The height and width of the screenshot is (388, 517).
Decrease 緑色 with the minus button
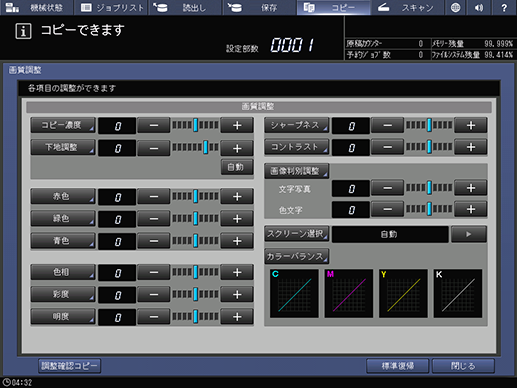coord(154,219)
